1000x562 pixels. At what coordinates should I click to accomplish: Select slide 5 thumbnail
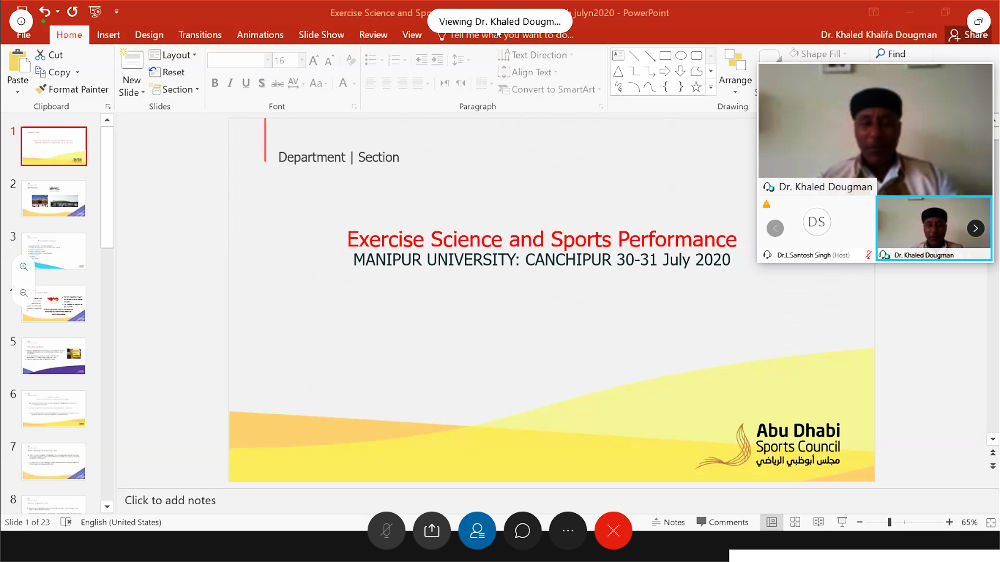click(x=54, y=356)
